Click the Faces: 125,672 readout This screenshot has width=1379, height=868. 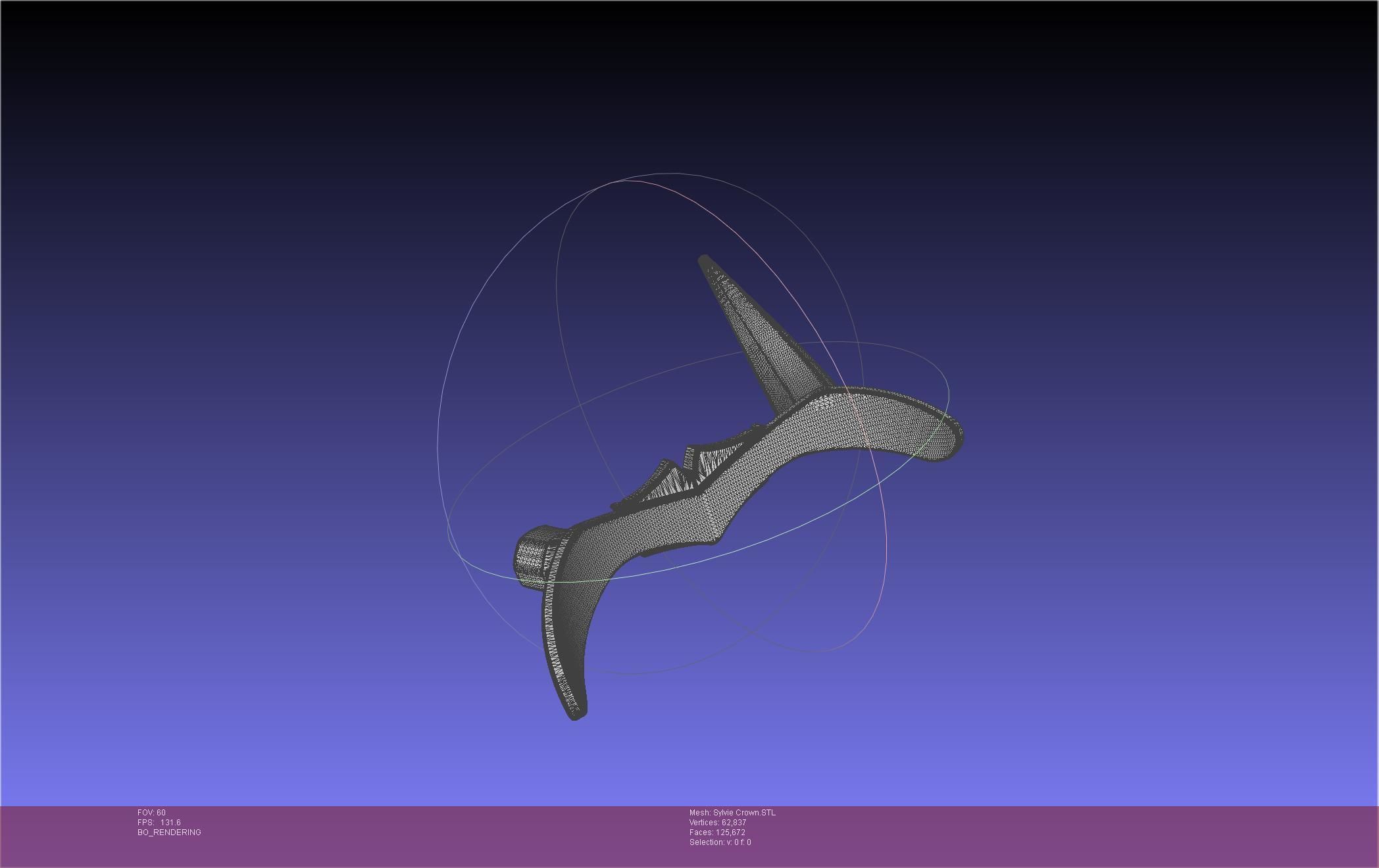pyautogui.click(x=716, y=832)
